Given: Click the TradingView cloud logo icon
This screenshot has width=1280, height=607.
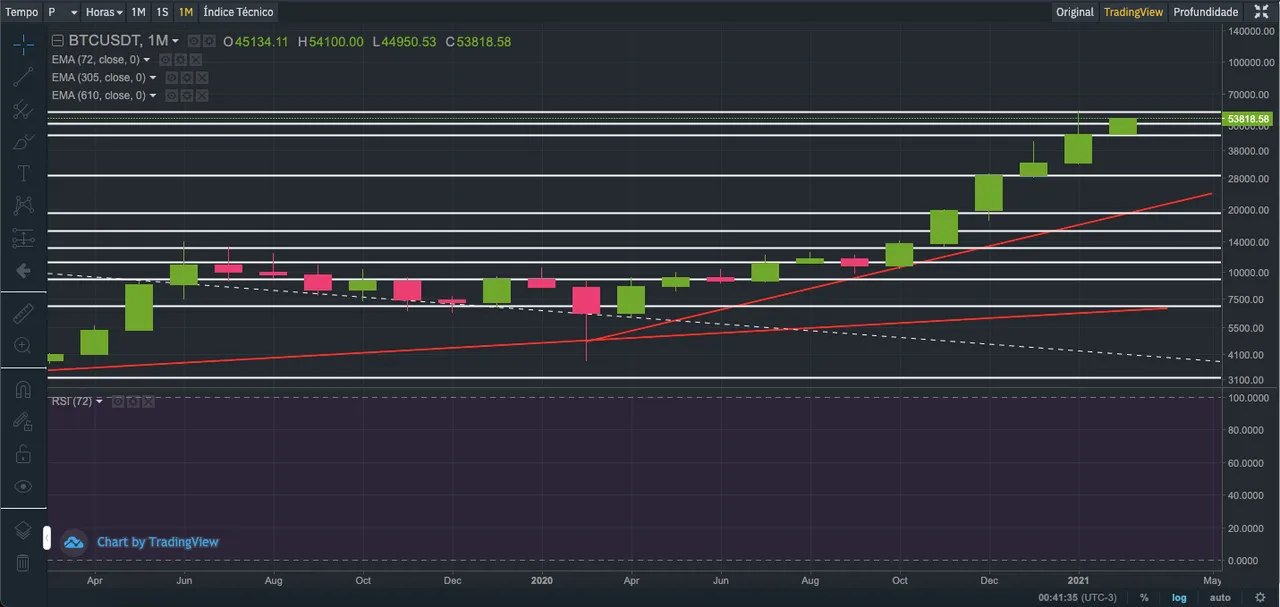Looking at the screenshot, I should click(x=74, y=542).
